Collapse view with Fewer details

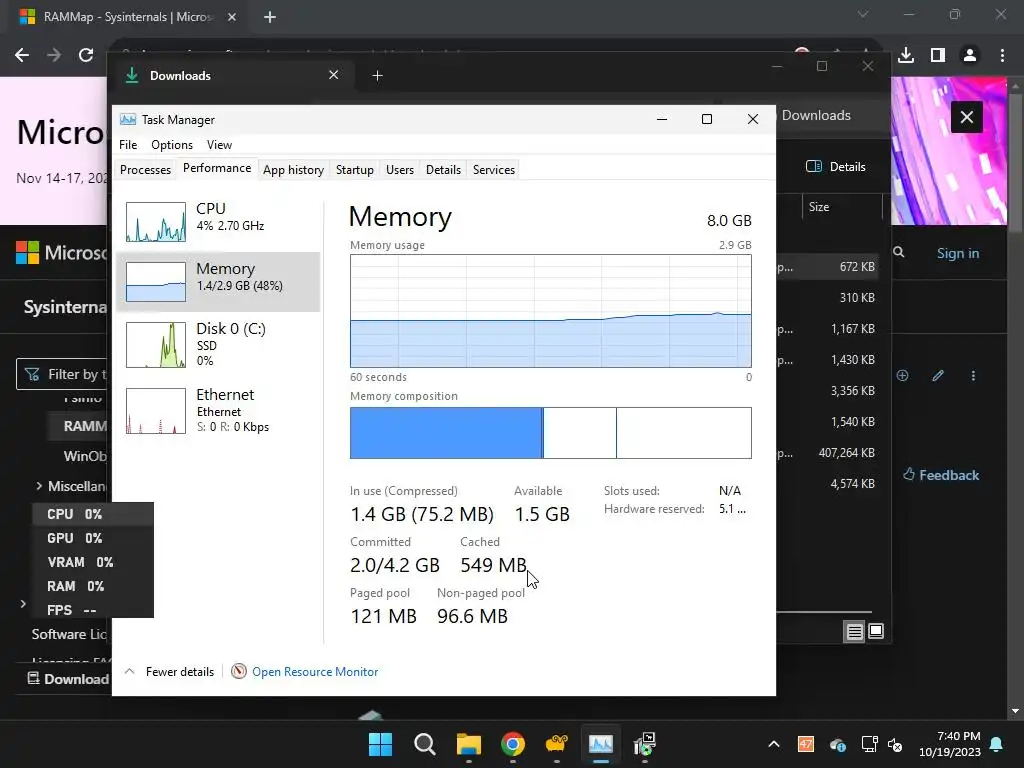point(169,671)
